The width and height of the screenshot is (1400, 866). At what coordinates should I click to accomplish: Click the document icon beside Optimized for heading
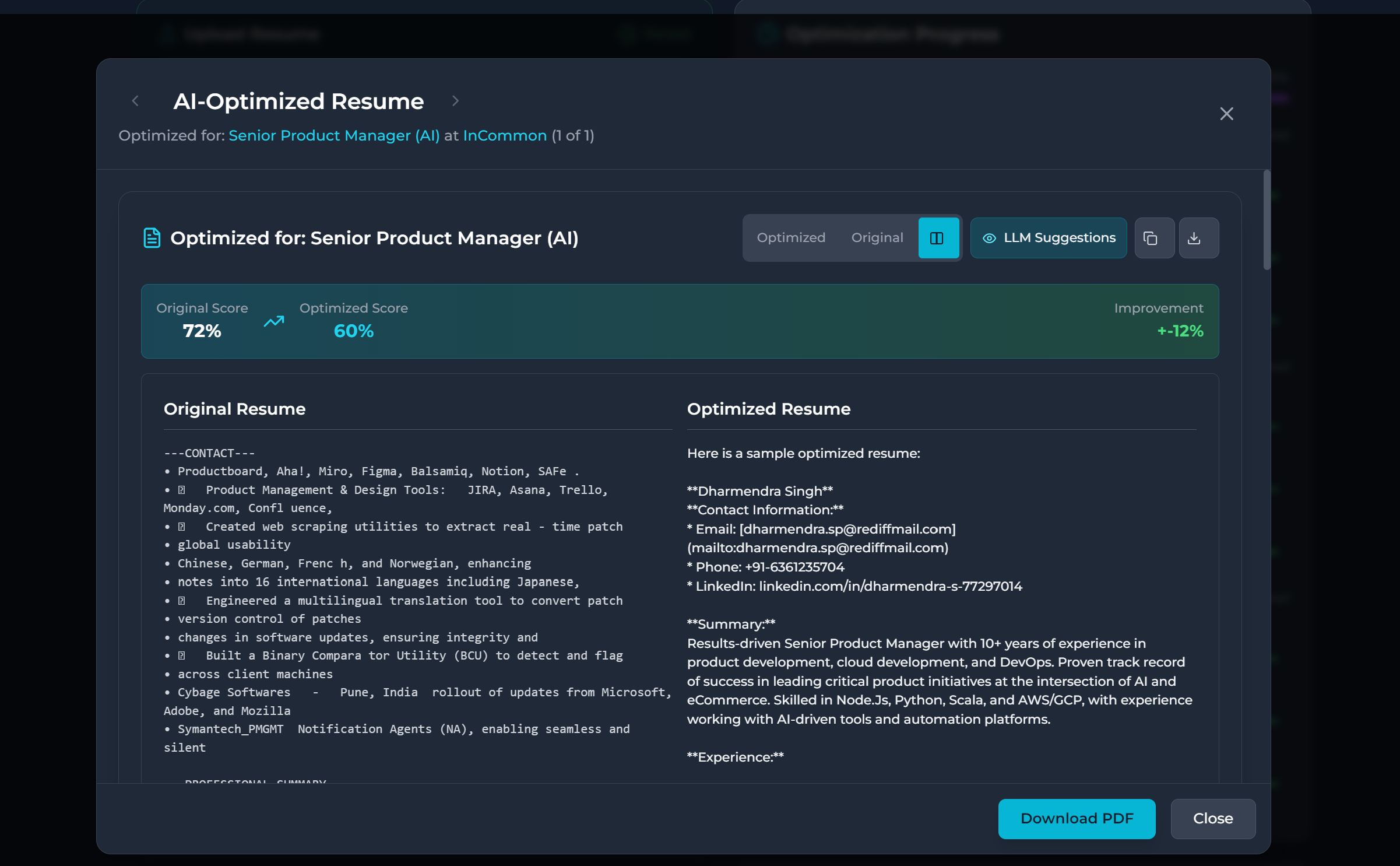[152, 238]
